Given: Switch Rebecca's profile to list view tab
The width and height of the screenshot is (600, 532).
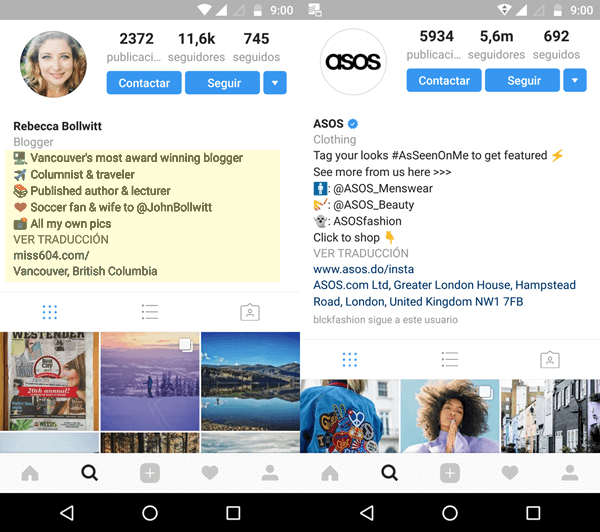Looking at the screenshot, I should [x=150, y=312].
